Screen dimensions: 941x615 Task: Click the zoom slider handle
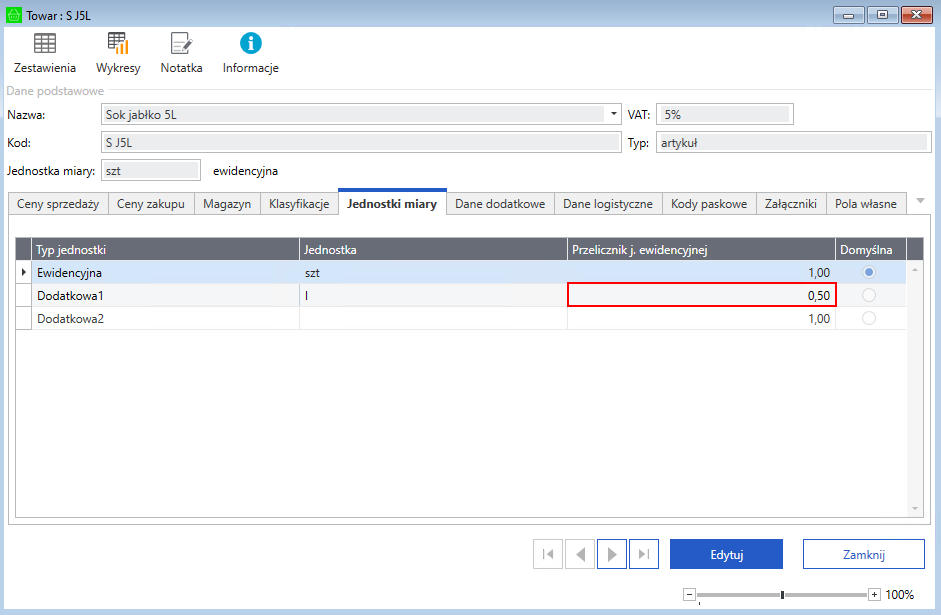782,595
